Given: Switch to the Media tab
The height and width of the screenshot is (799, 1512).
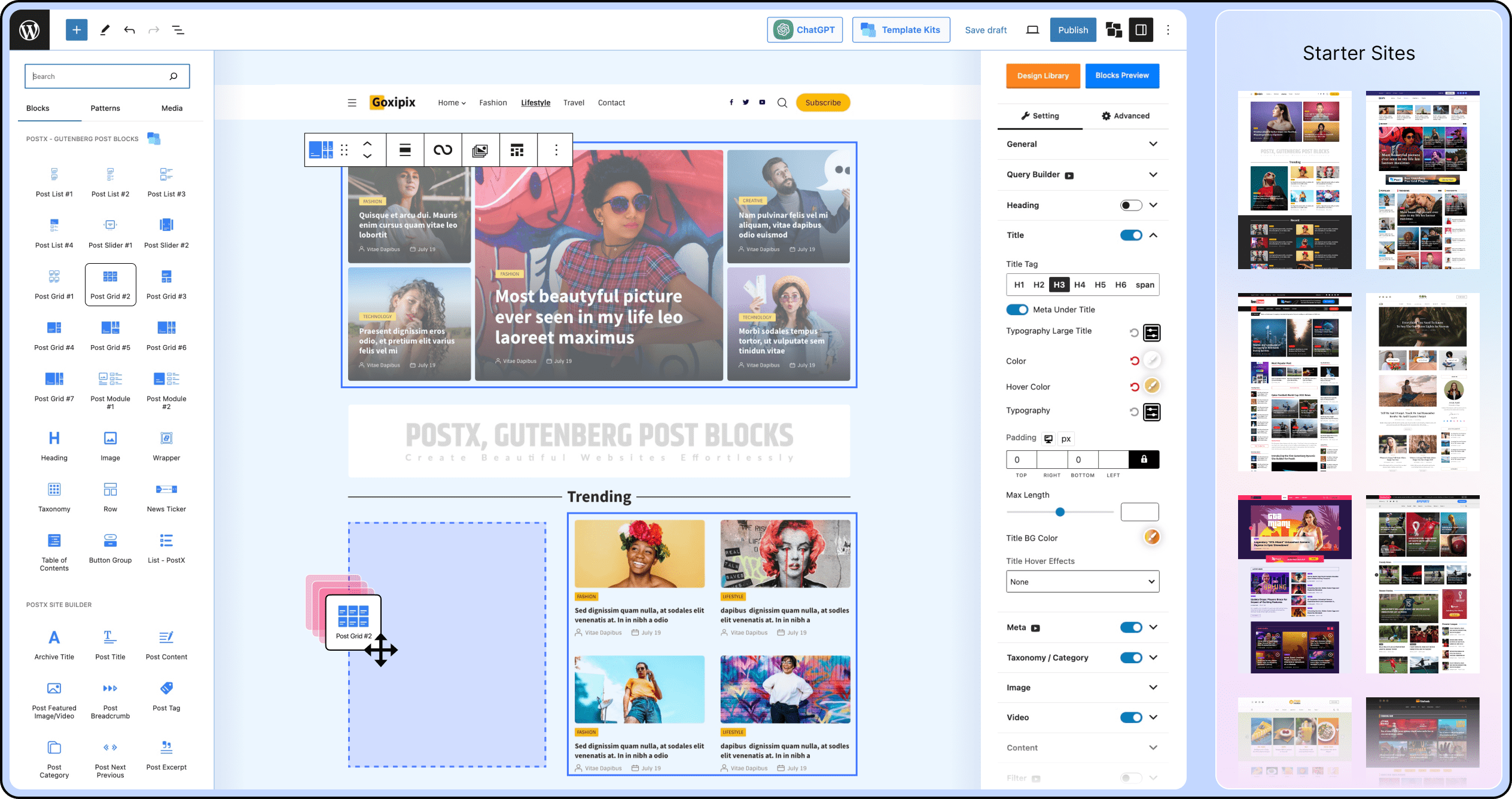Looking at the screenshot, I should (172, 108).
